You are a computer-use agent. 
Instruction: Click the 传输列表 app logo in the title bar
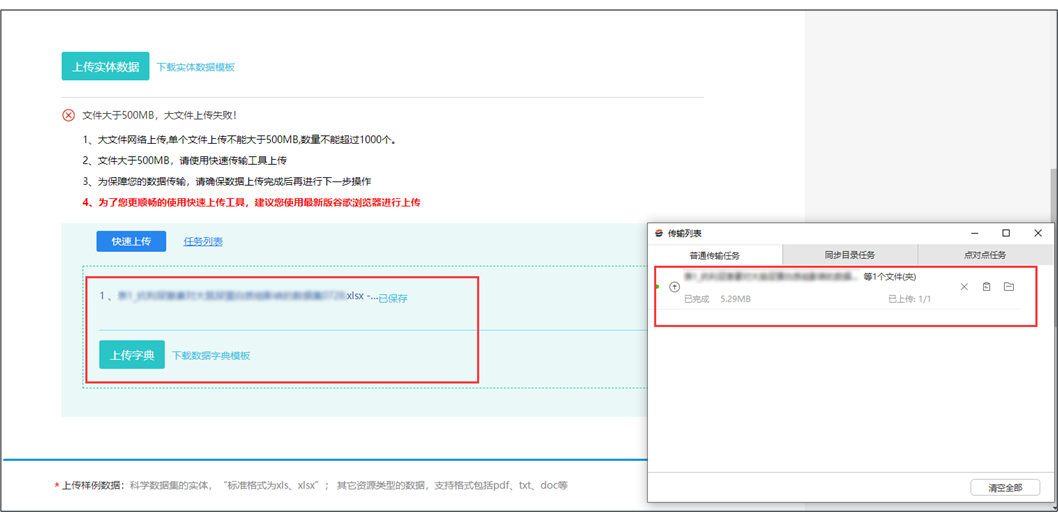point(659,233)
